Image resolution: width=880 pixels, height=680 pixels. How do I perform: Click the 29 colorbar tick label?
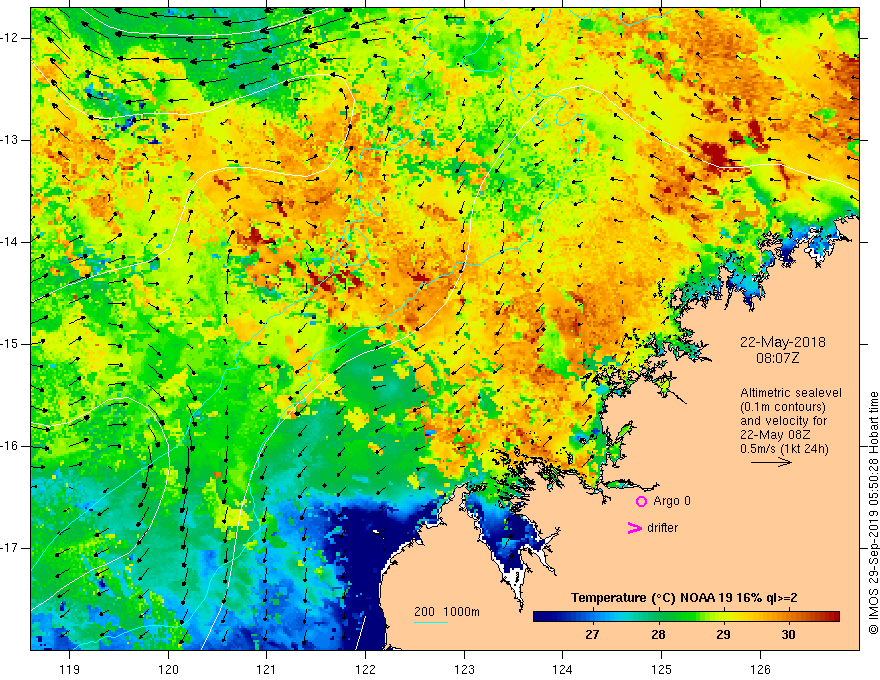coord(723,635)
